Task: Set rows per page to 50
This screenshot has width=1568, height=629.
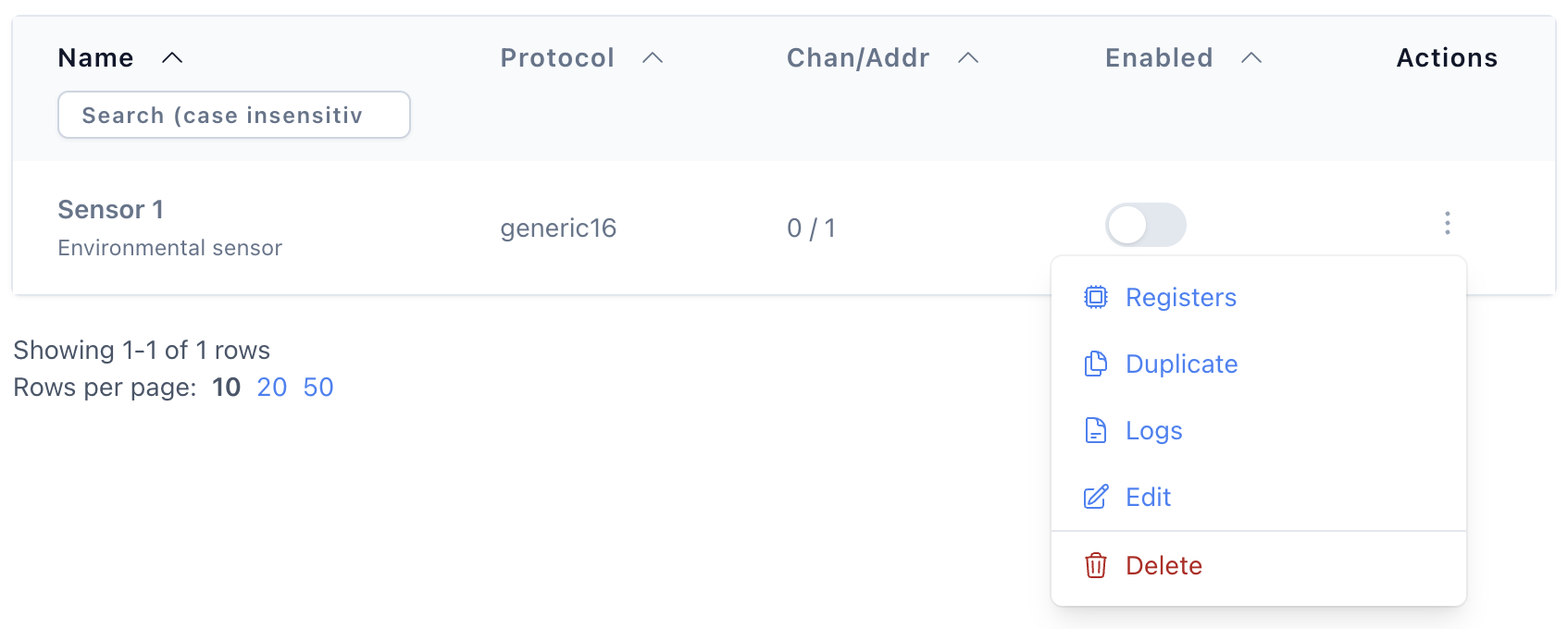Action: click(x=318, y=387)
